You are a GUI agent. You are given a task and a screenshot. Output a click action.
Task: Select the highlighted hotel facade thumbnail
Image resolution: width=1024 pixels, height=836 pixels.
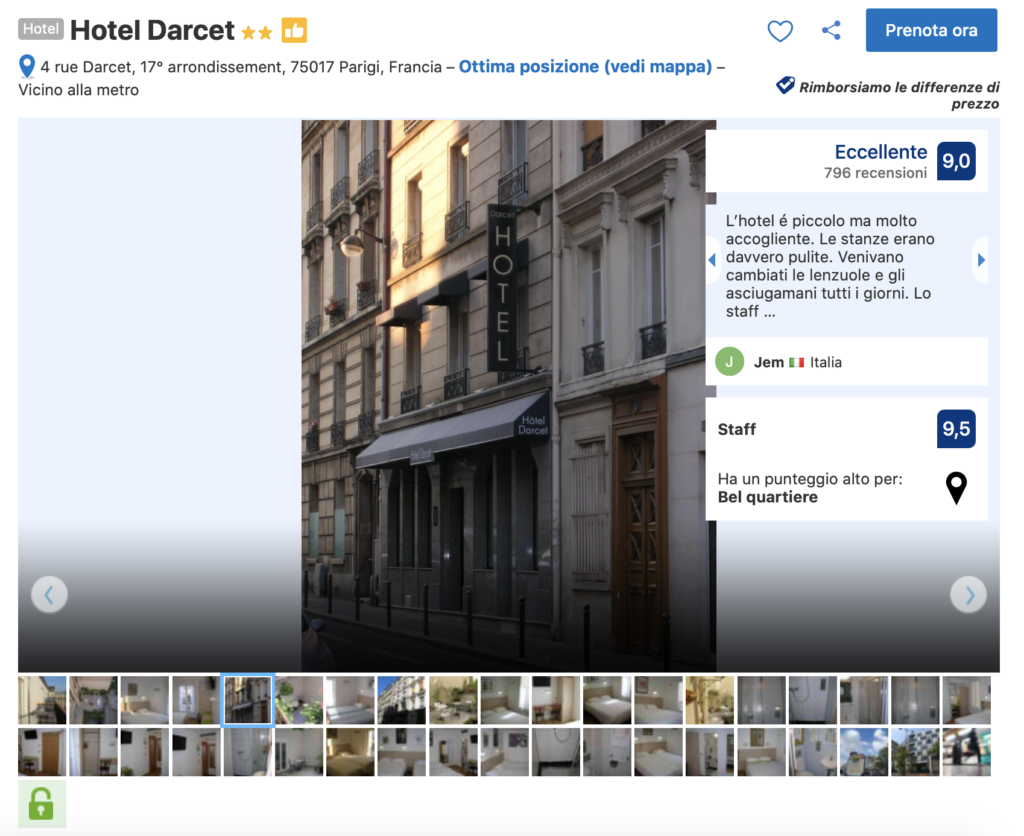point(247,700)
